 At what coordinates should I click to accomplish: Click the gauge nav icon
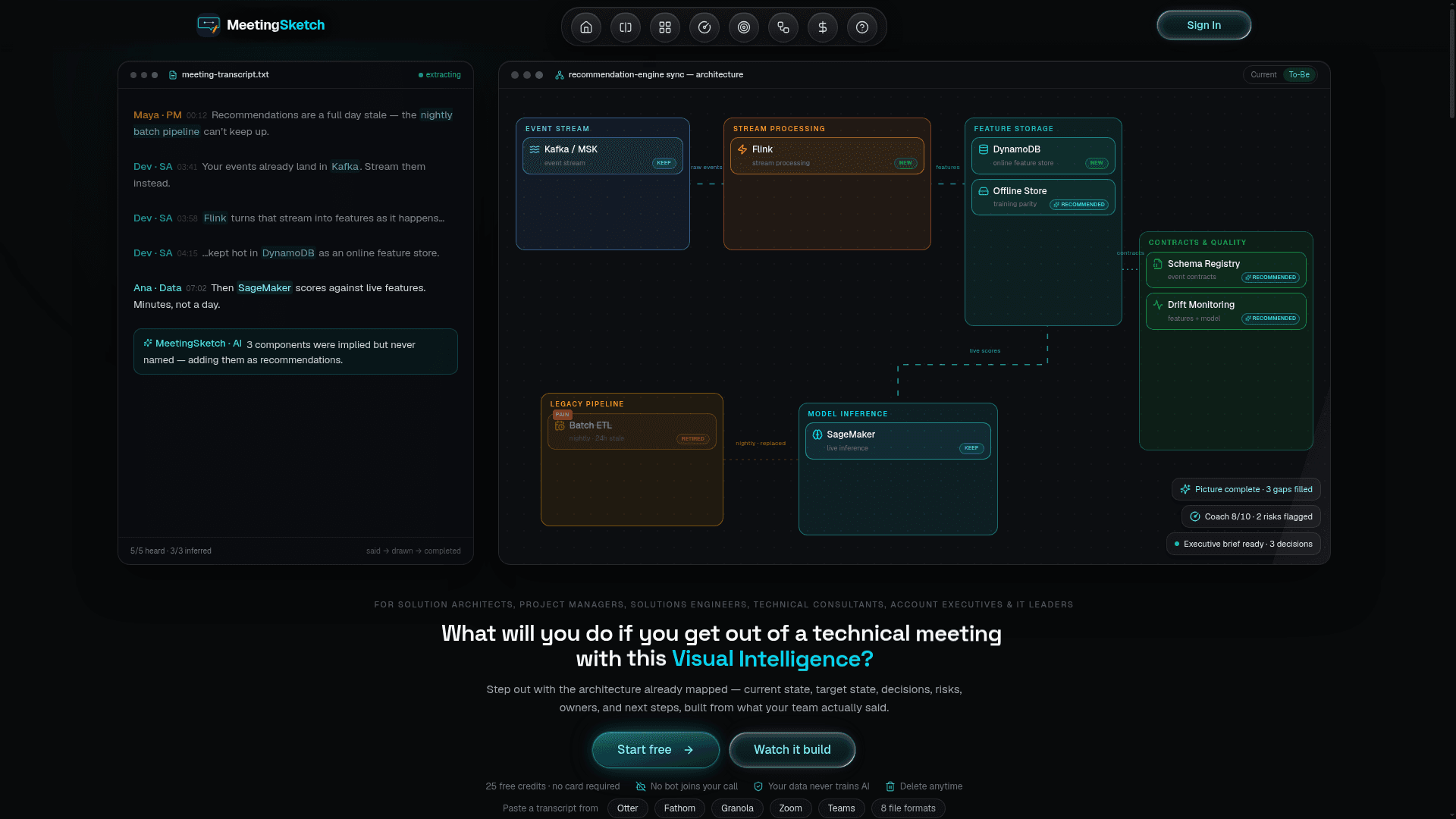click(704, 27)
